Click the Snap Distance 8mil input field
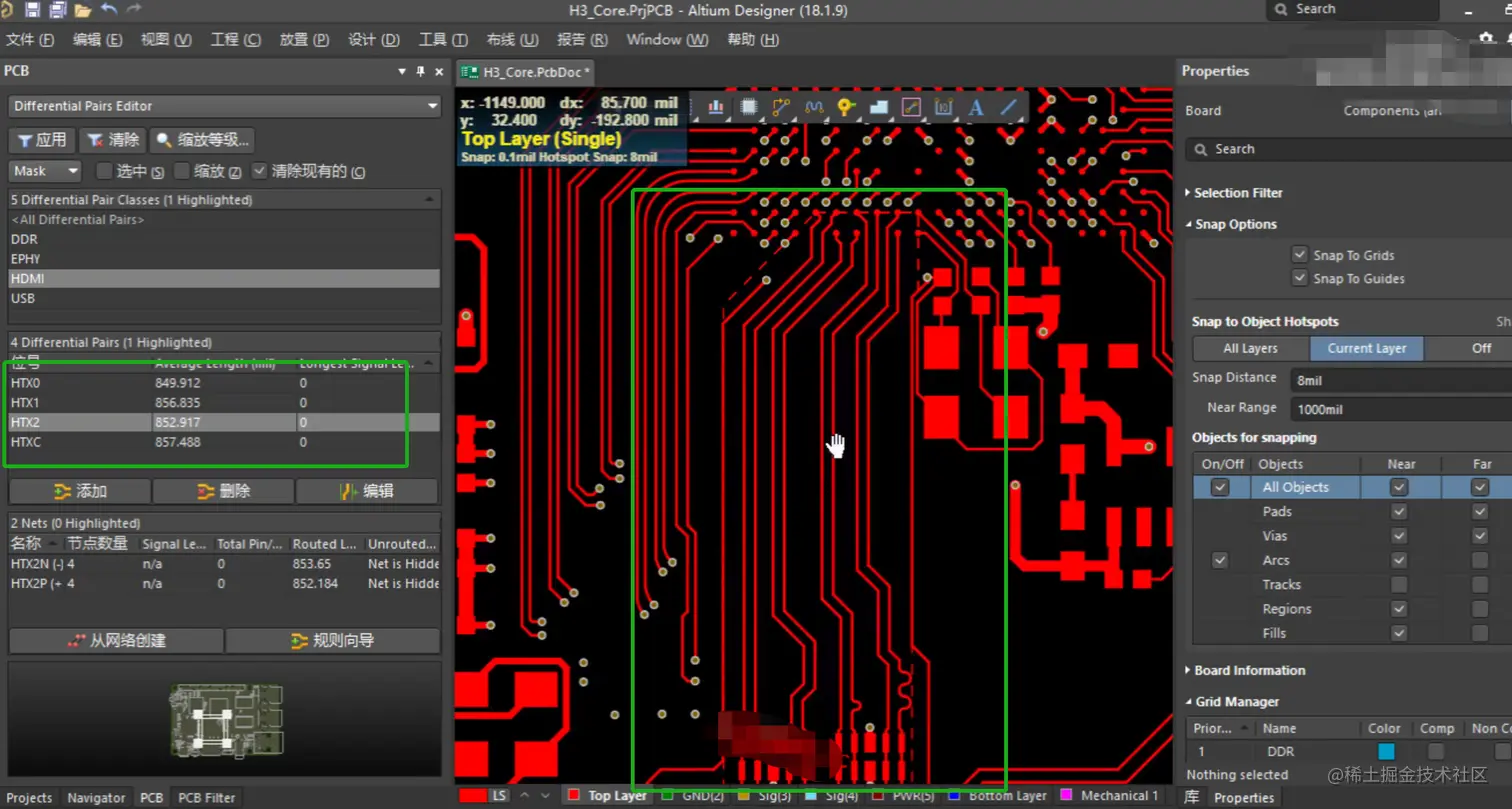Image resolution: width=1512 pixels, height=809 pixels. [x=1400, y=380]
